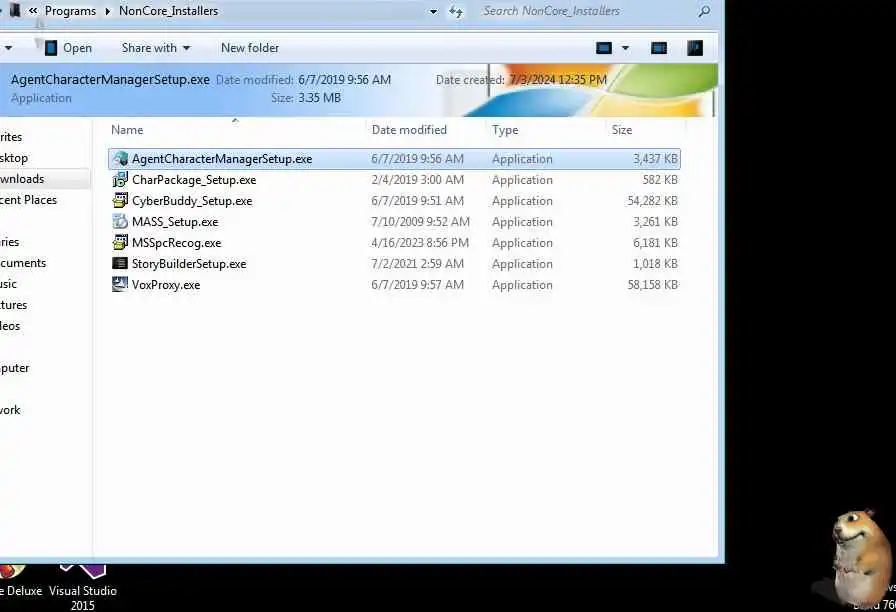Click the 54,282 KB size of CyberBuddy_Setup.exe
Screen dimensions: 896x612
coord(652,201)
